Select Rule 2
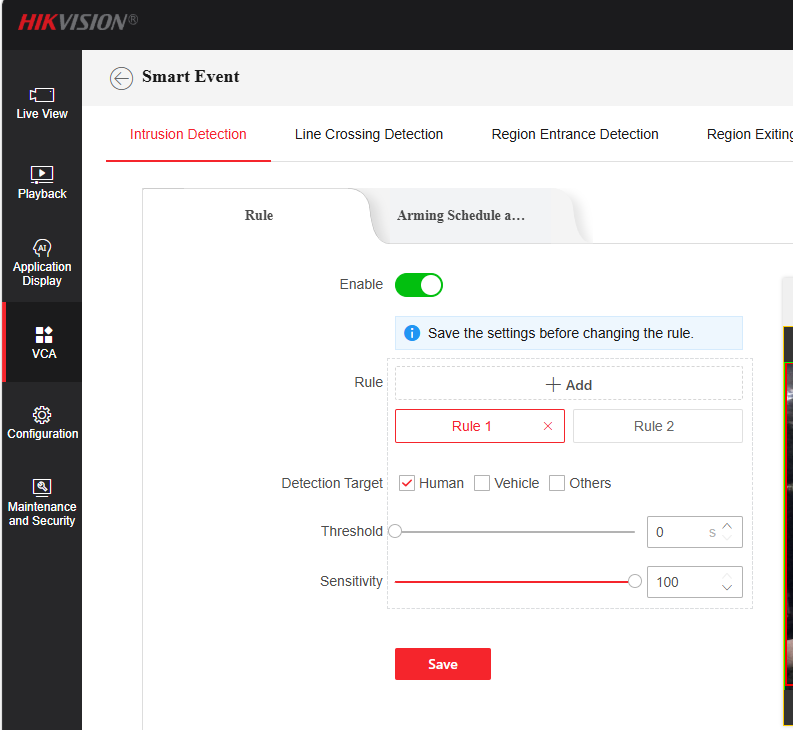Screen dimensions: 793x730 coord(657,426)
